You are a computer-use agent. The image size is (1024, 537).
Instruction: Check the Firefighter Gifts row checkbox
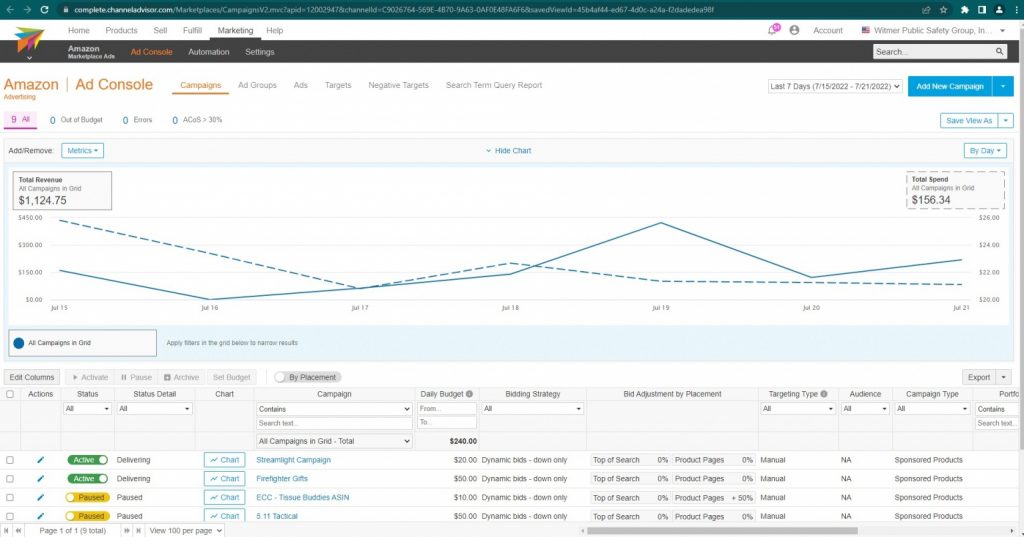(10, 479)
